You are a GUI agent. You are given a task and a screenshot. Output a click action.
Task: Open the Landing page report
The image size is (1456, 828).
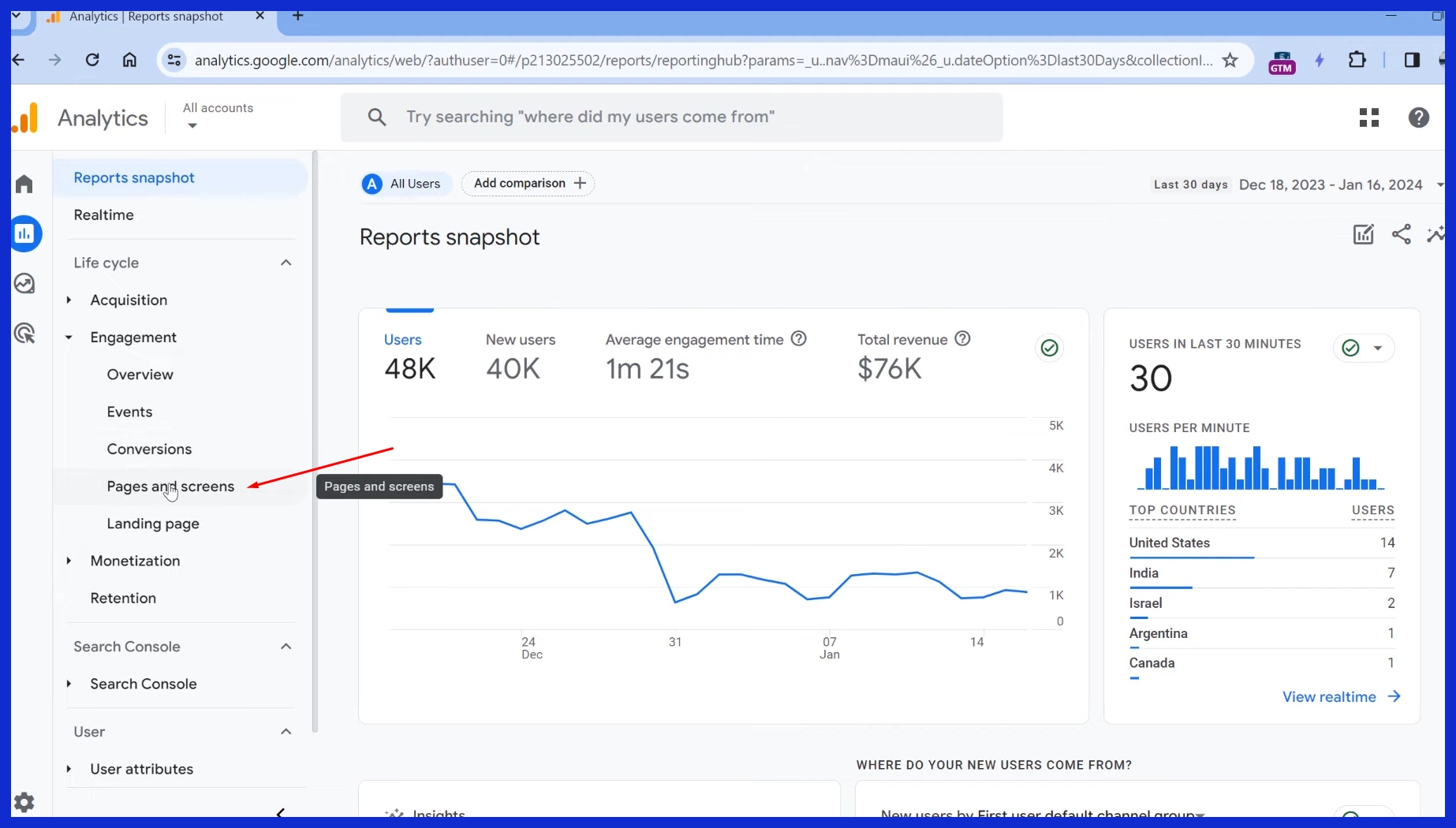click(x=153, y=524)
